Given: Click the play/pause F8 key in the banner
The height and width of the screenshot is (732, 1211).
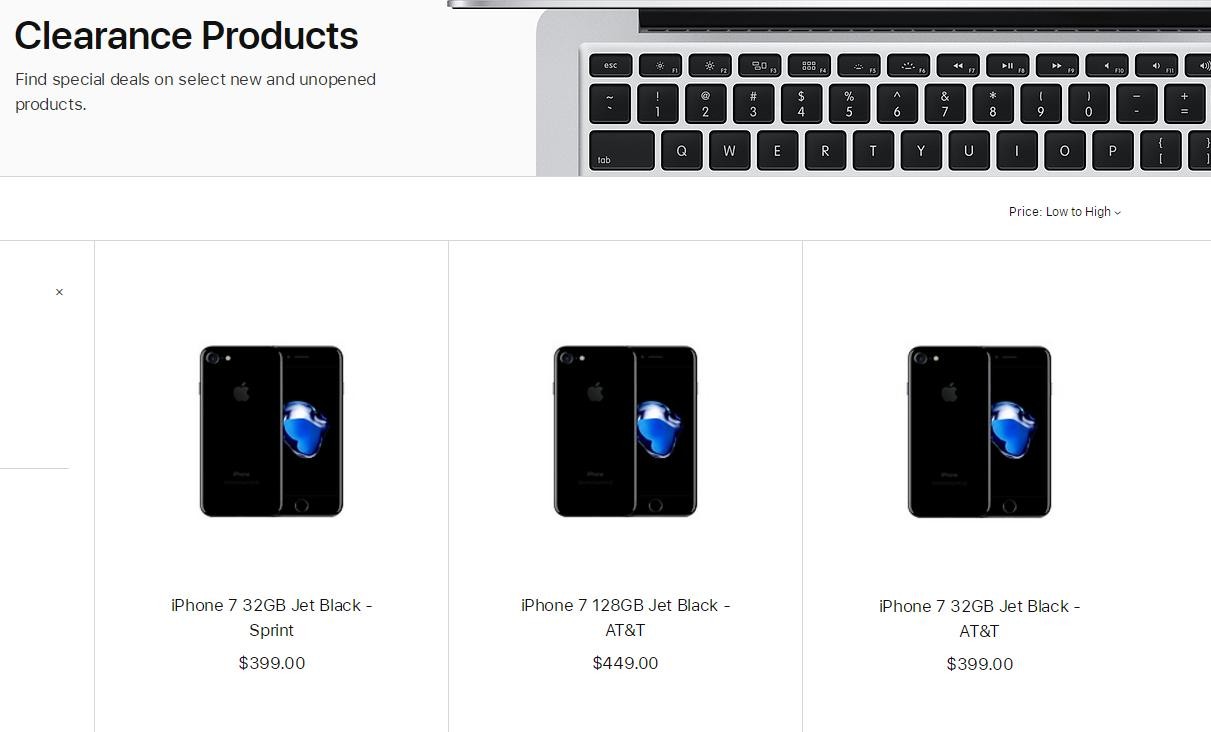Looking at the screenshot, I should point(1007,66).
